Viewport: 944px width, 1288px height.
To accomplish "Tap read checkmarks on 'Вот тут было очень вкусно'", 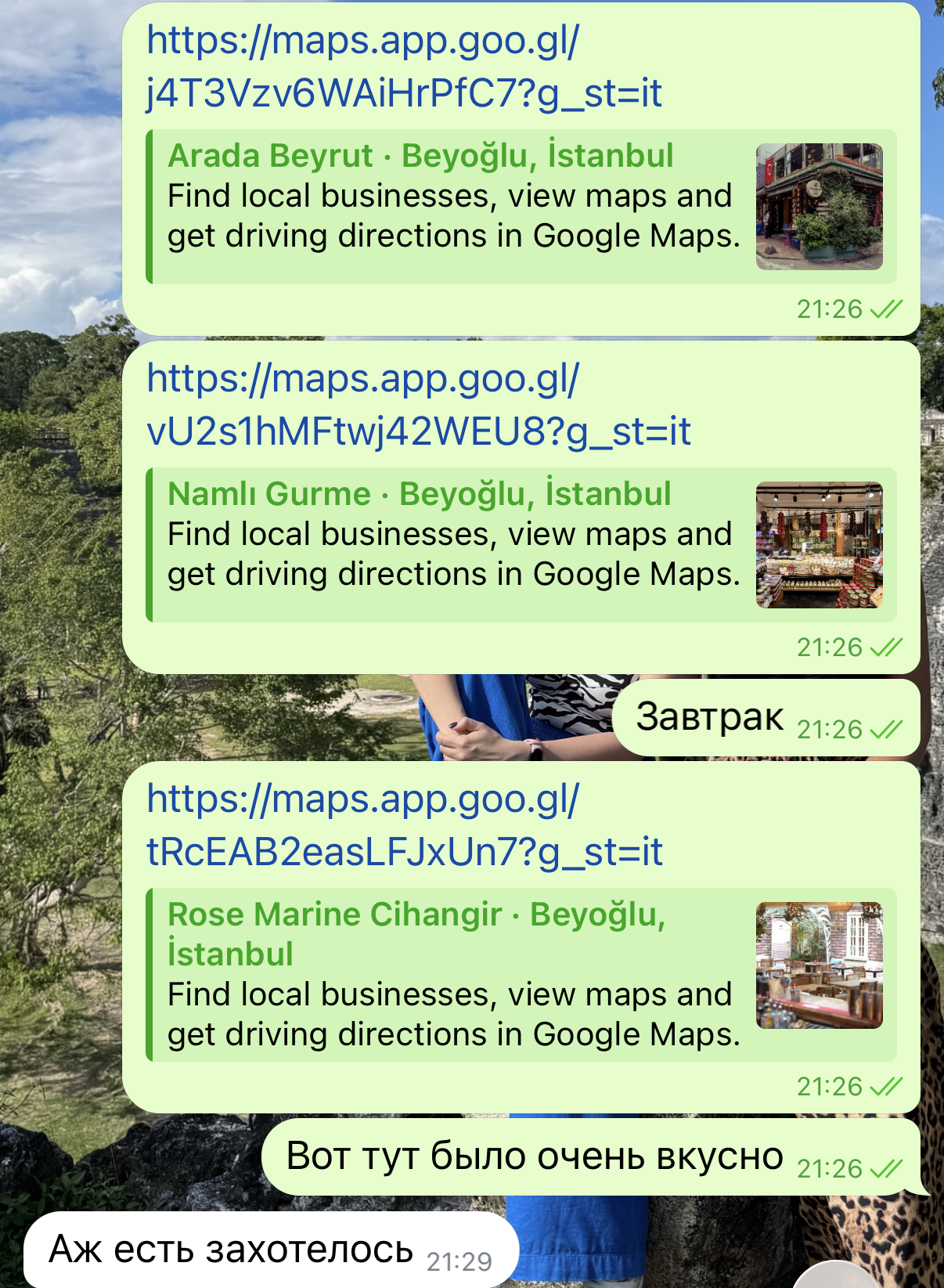I will pos(886,1169).
